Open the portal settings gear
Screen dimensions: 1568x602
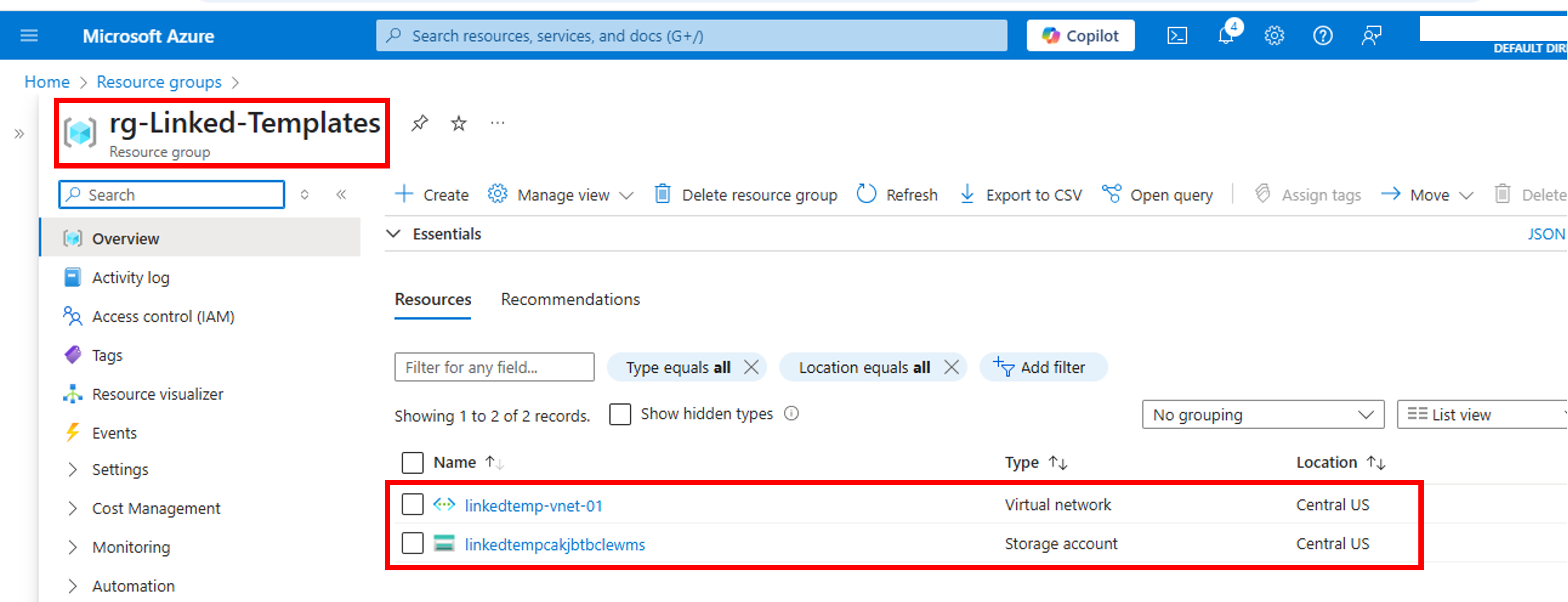click(x=1273, y=35)
